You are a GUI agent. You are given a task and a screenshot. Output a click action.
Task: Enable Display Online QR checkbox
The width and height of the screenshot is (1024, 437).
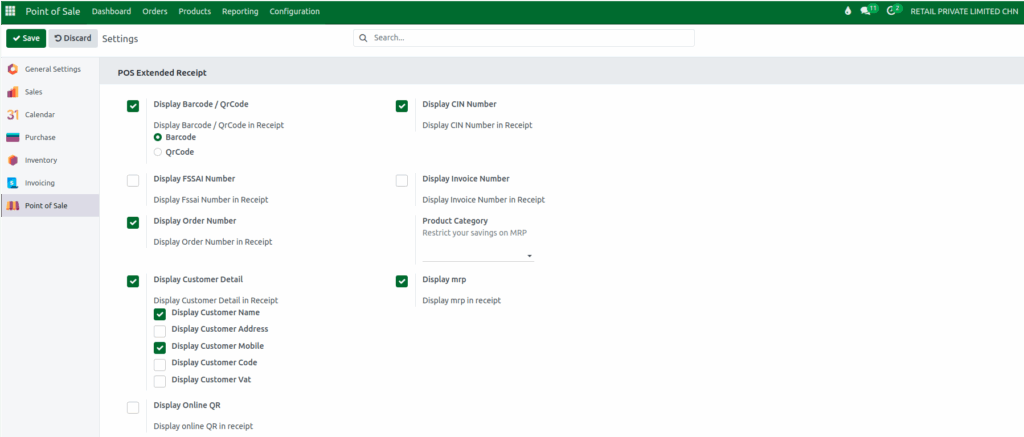coord(133,408)
